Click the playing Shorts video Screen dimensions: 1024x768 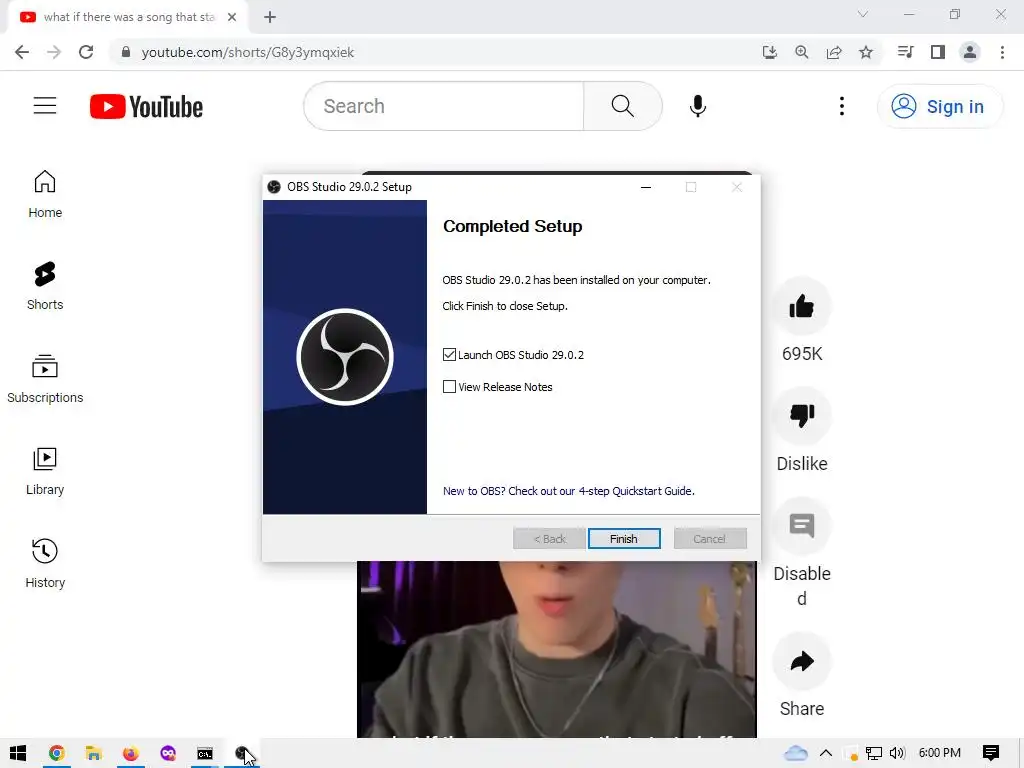point(556,649)
